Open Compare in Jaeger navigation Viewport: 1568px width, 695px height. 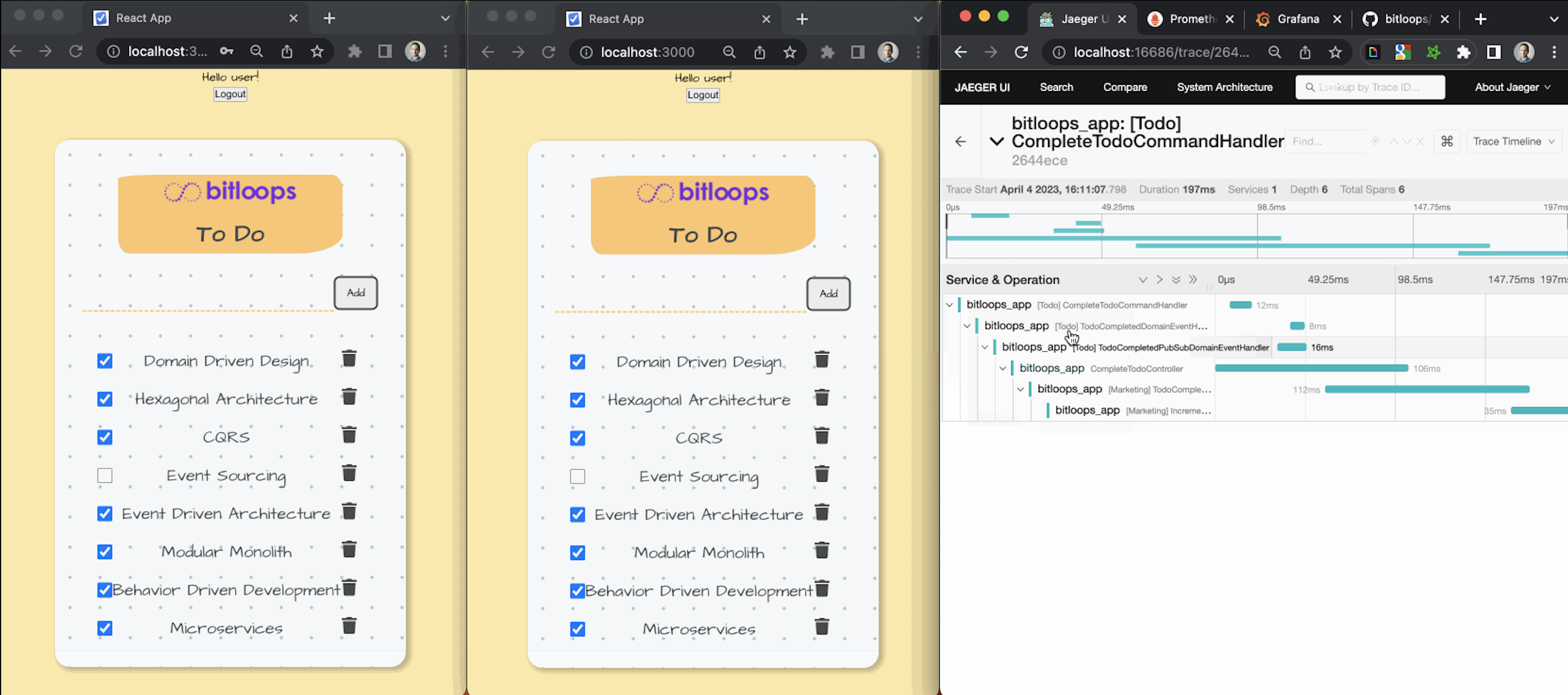coord(1125,87)
